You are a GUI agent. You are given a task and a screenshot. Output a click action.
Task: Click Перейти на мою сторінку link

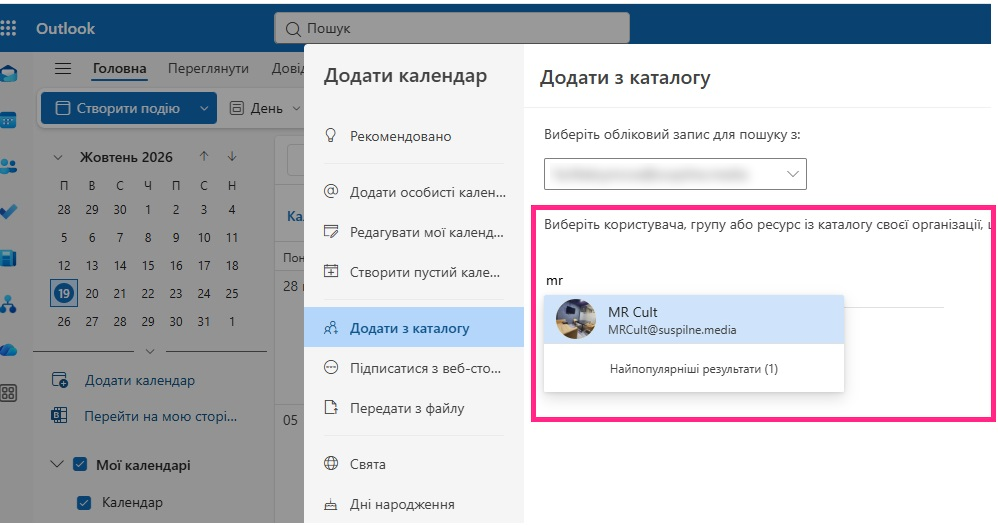[160, 416]
